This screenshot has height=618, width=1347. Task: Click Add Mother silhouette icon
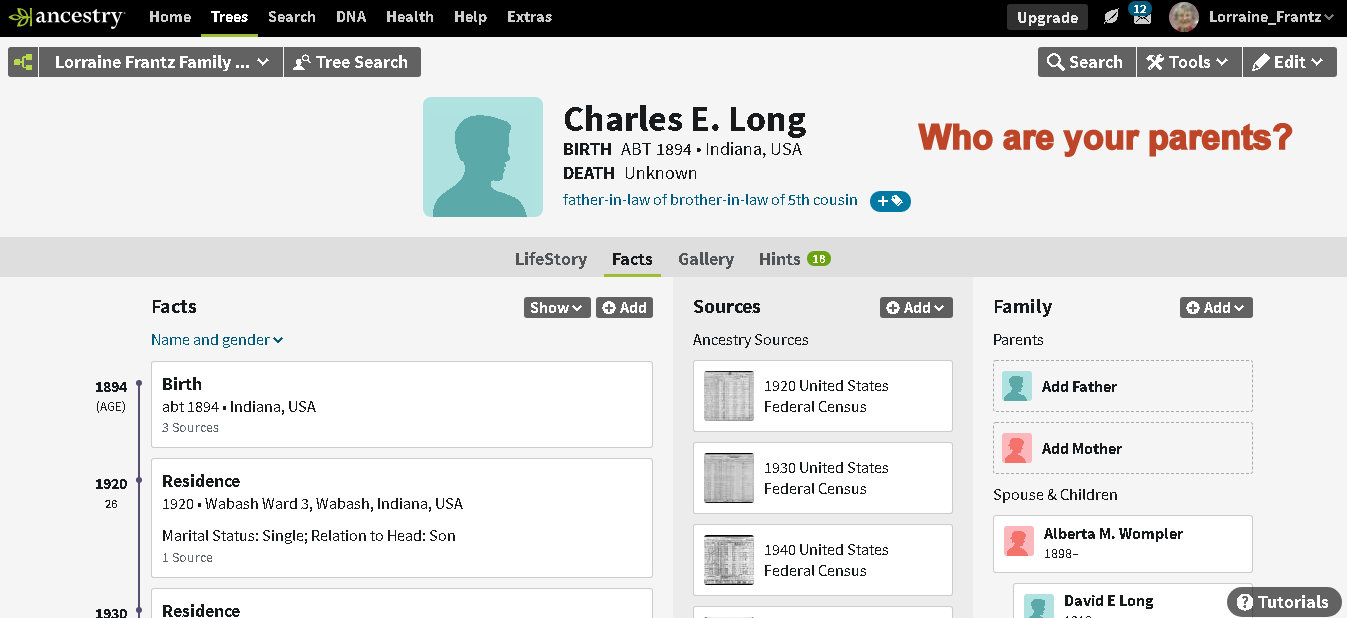1017,449
